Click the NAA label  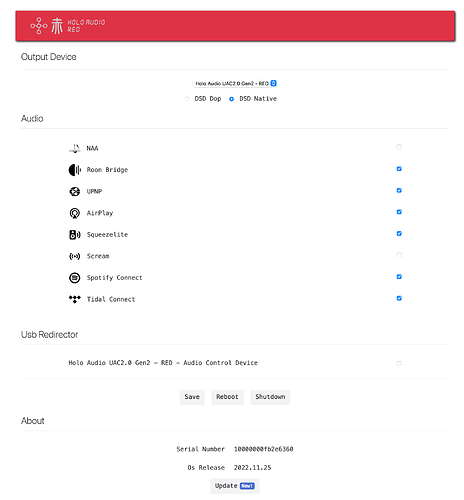click(92, 148)
